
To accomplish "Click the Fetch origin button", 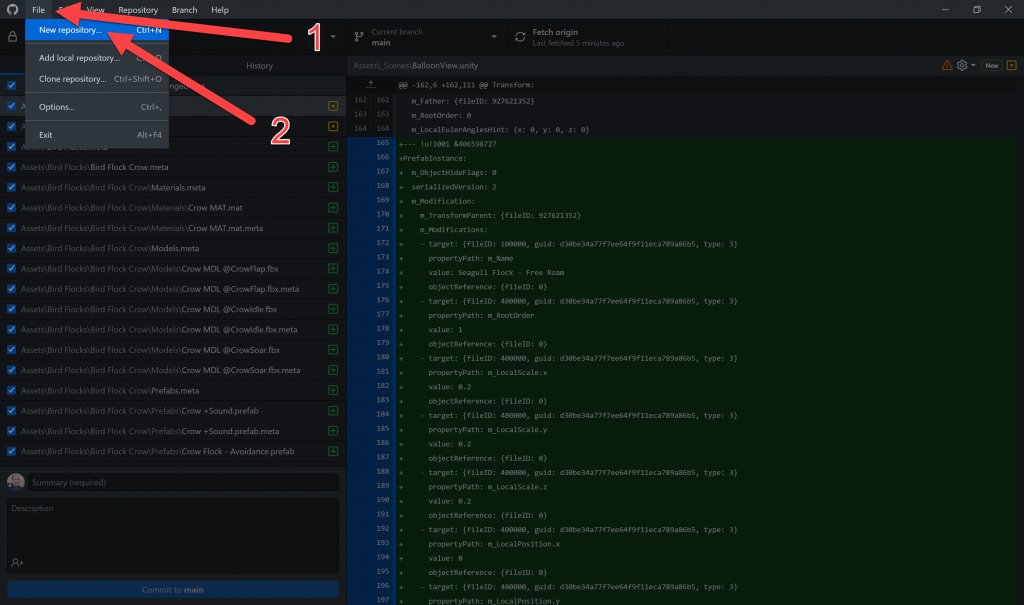I will point(588,37).
